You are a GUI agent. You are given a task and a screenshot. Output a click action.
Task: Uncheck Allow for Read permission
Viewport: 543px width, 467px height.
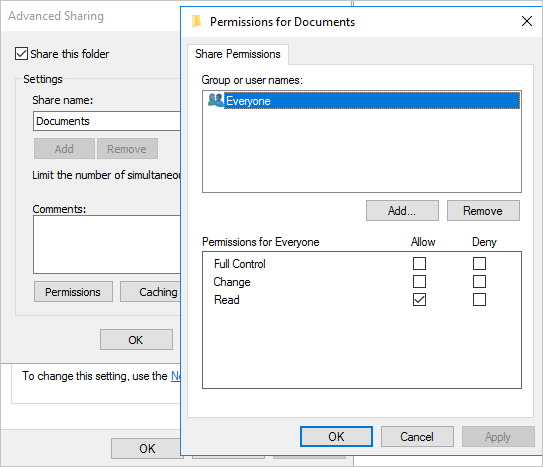[419, 299]
